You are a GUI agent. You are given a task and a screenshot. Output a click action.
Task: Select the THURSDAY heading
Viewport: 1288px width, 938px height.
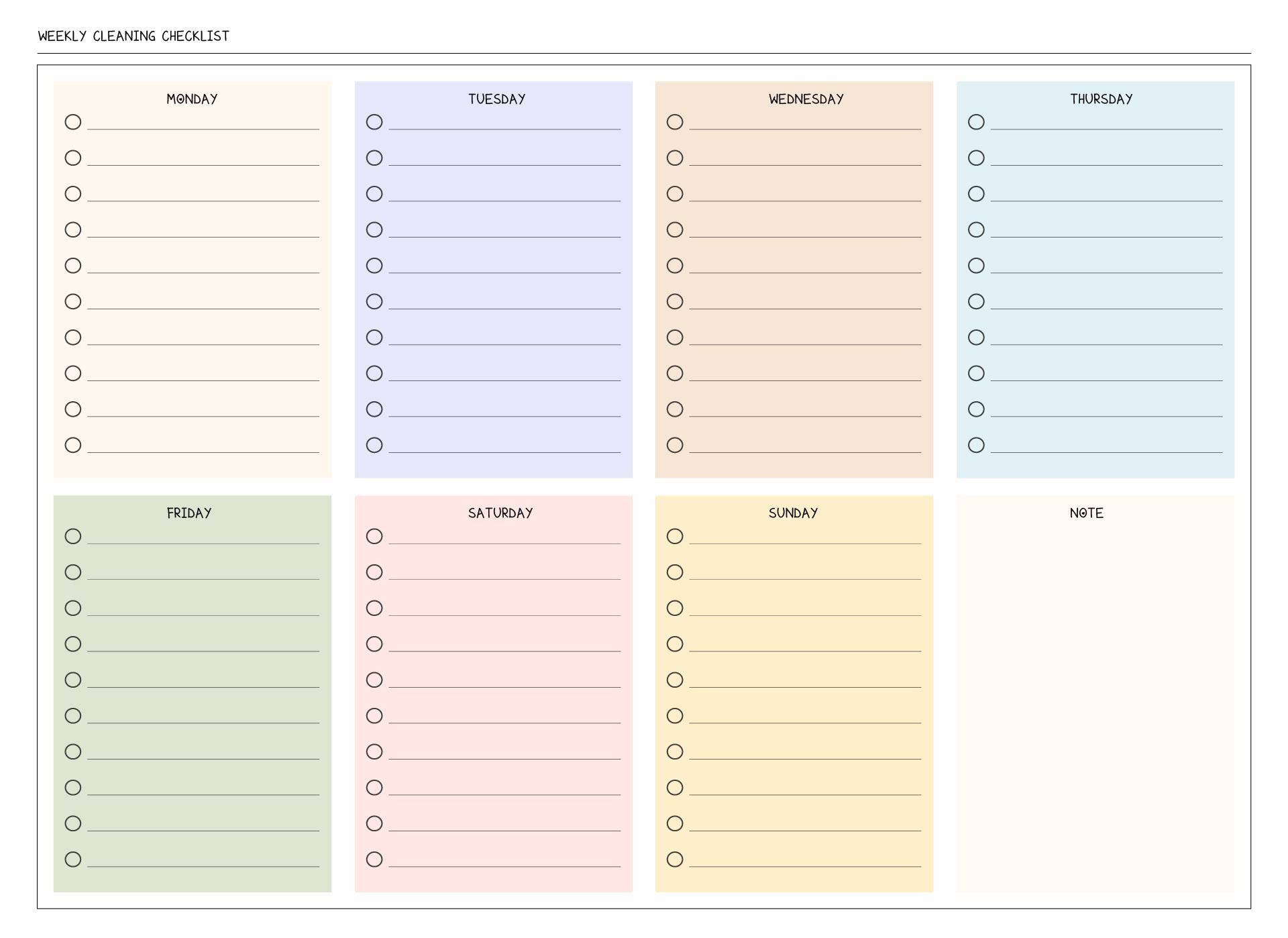pyautogui.click(x=1101, y=99)
